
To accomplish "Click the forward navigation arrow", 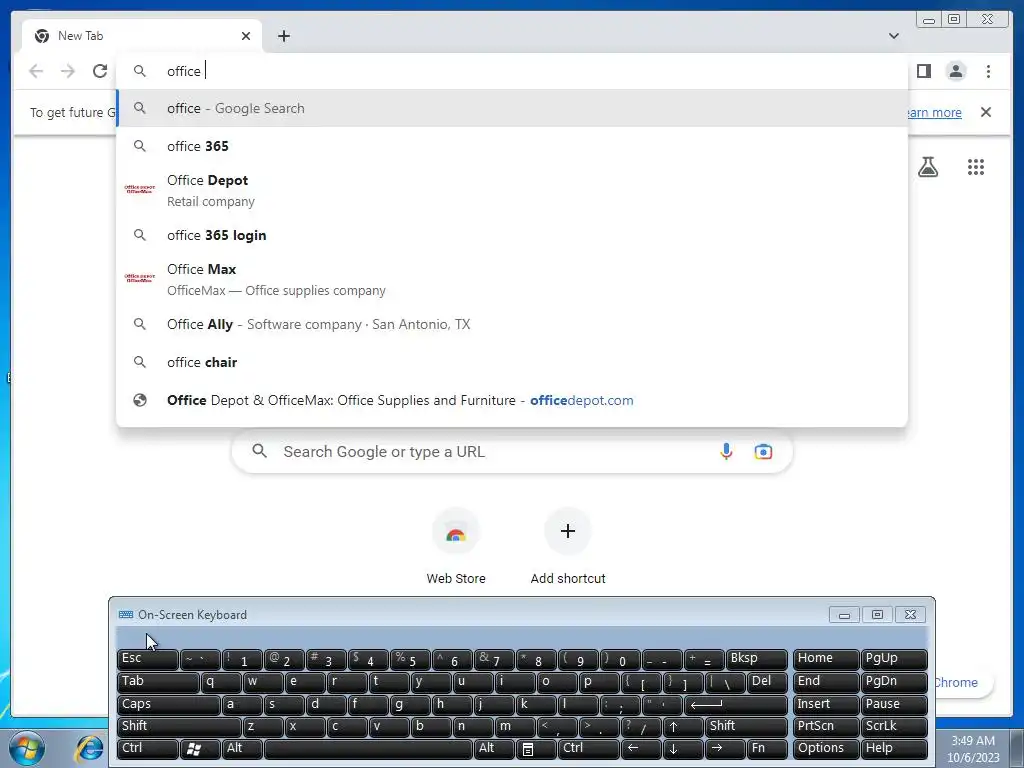I will (x=68, y=71).
